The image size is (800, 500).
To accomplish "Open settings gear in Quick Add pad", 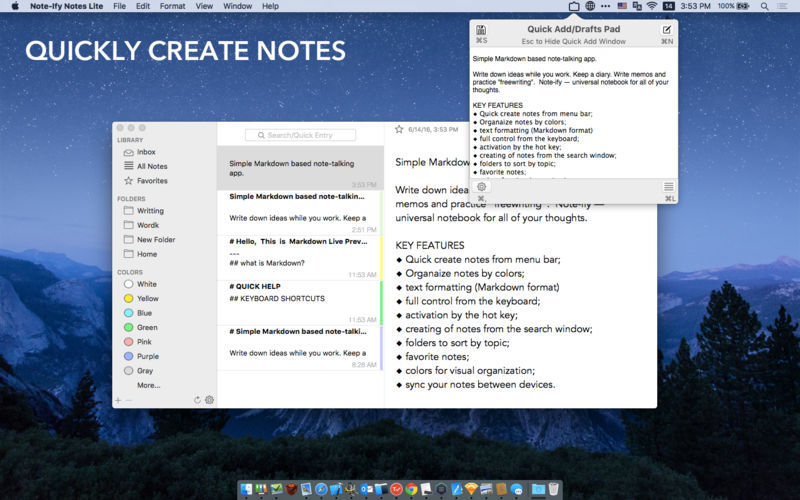I will (481, 187).
